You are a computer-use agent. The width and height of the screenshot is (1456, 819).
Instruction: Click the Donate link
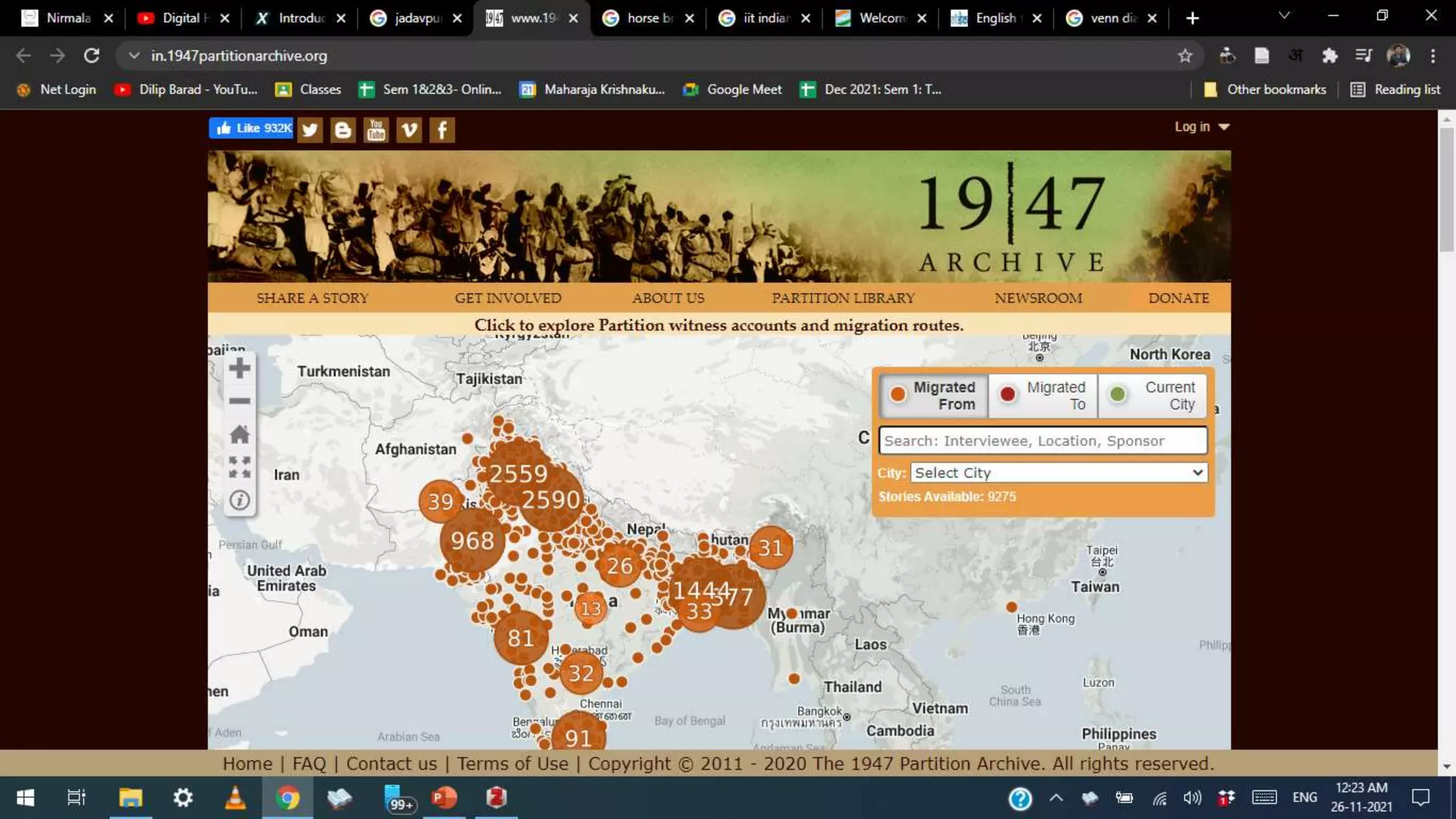(x=1178, y=298)
